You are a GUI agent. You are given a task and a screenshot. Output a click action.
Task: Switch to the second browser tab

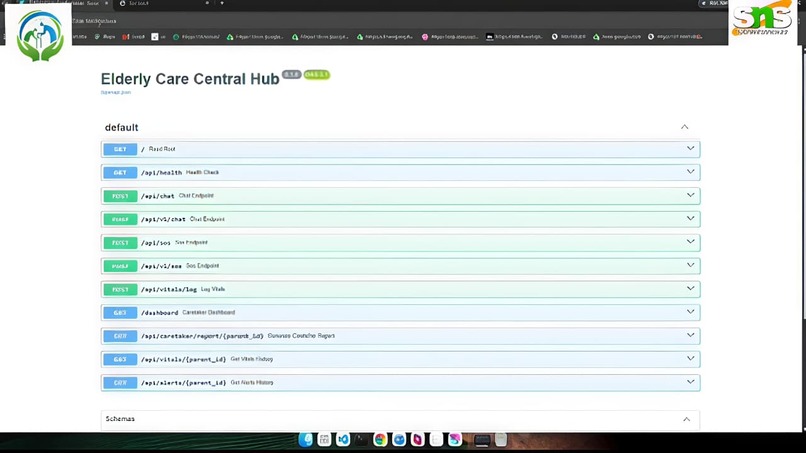click(164, 4)
